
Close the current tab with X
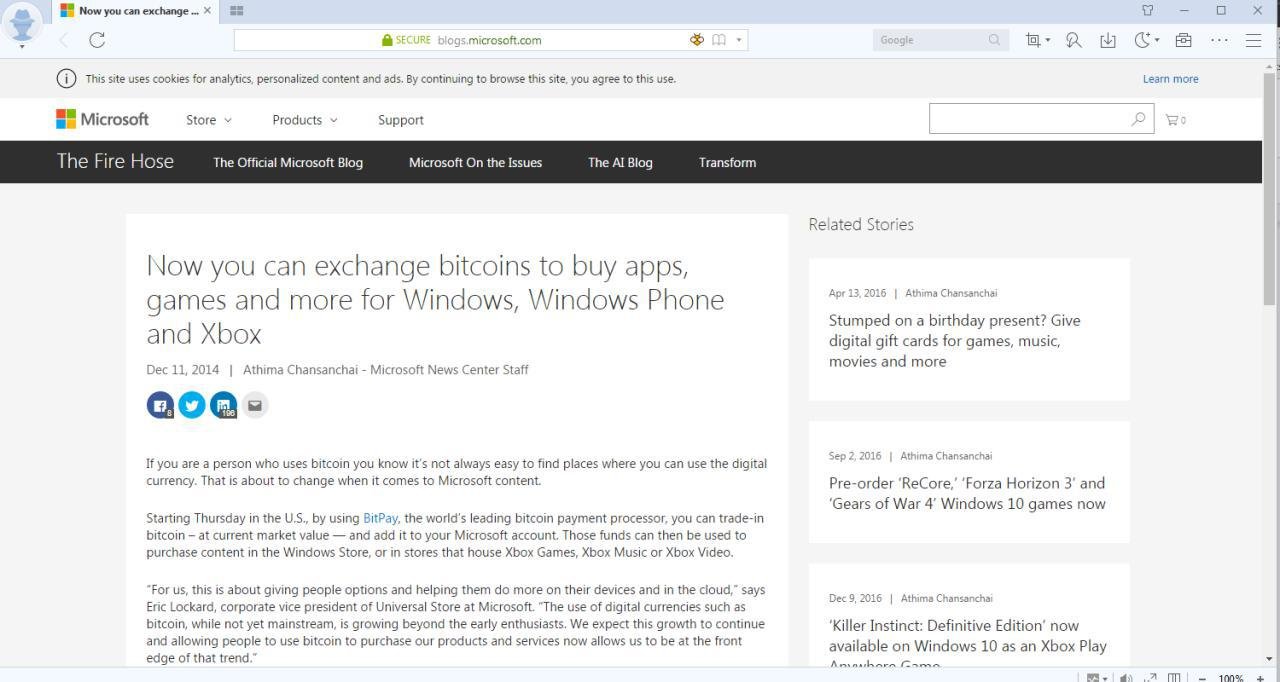207,11
